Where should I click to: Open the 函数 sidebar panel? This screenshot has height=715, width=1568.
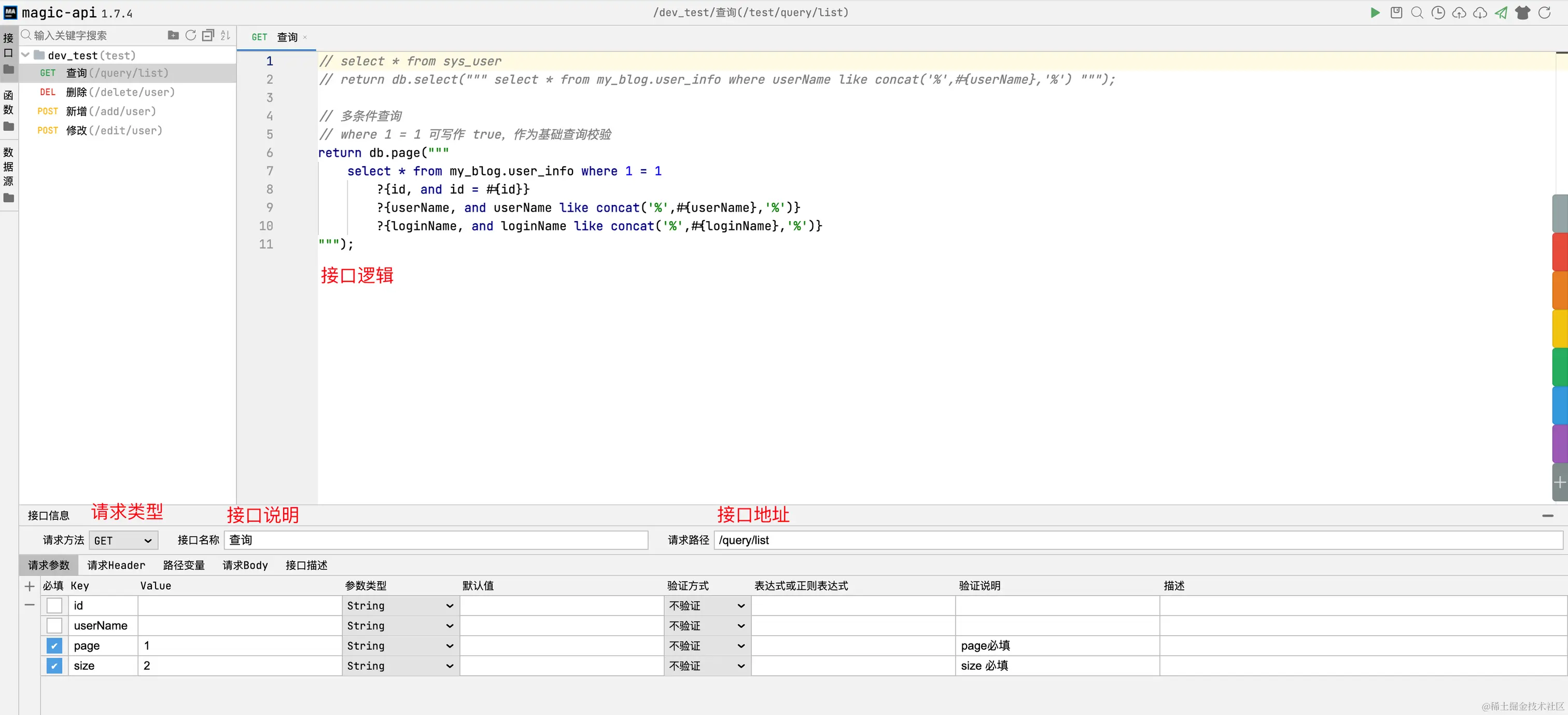click(8, 110)
